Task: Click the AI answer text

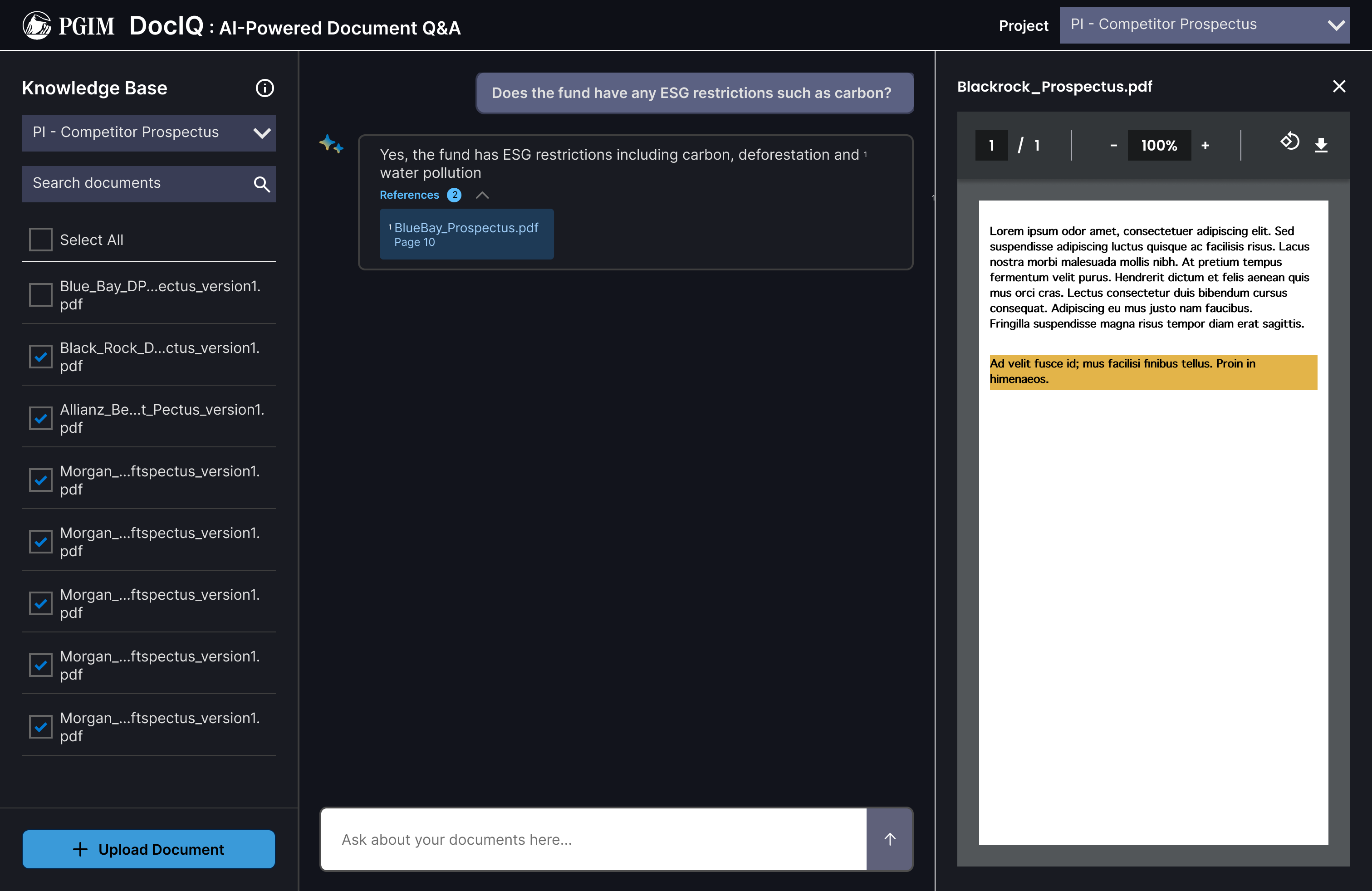Action: (x=619, y=164)
